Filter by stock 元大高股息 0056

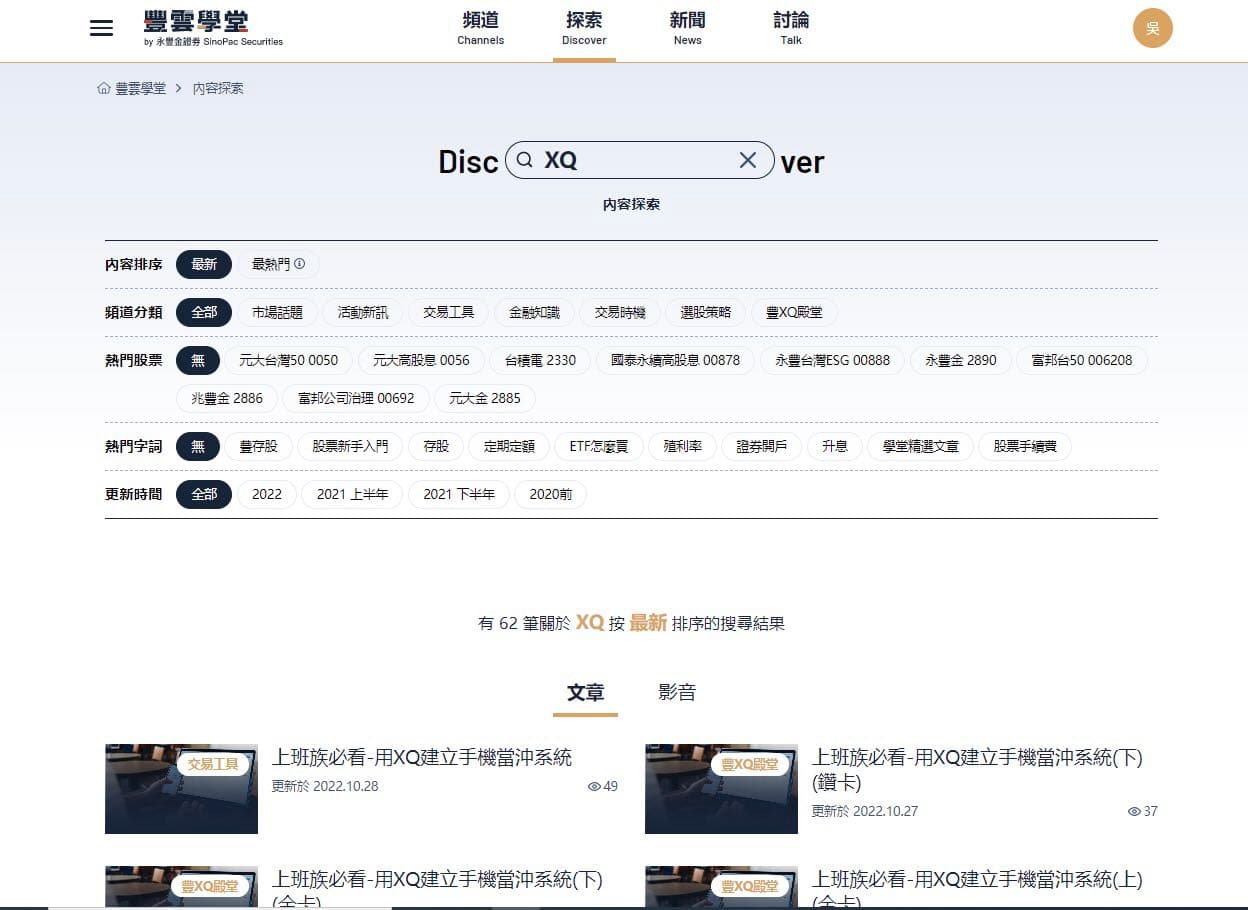point(421,360)
